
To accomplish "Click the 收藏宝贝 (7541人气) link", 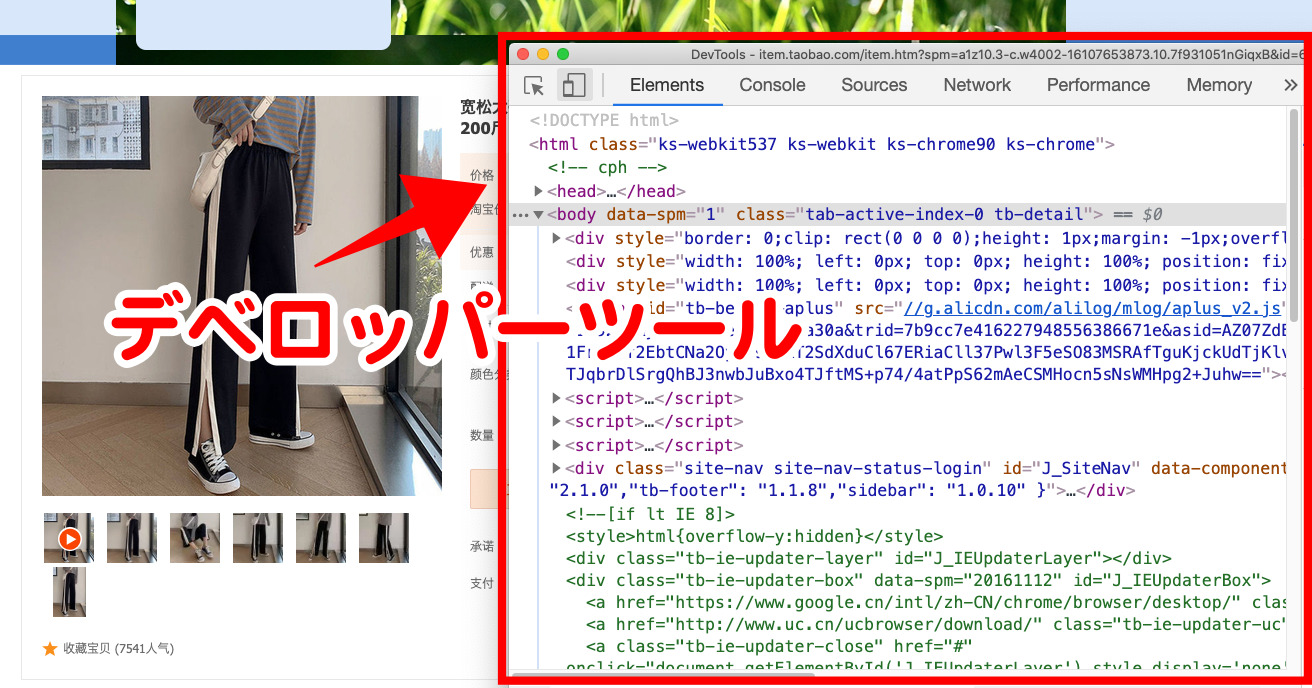I will 119,649.
